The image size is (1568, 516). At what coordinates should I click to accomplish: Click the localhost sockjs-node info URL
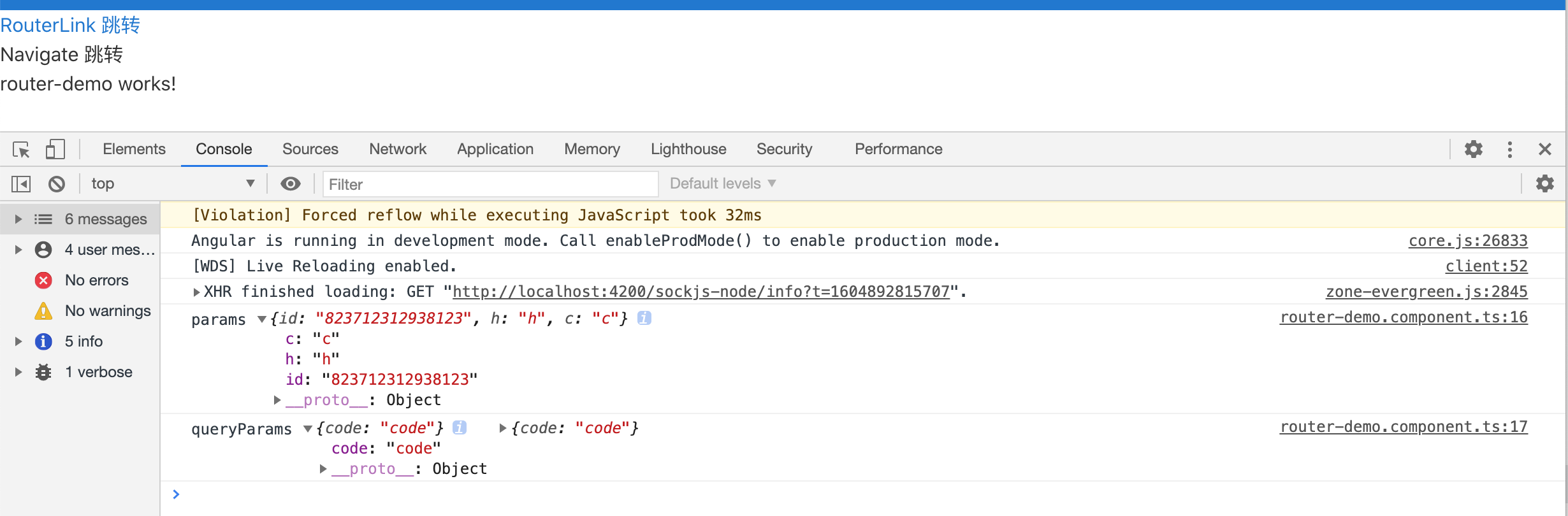[x=701, y=292]
